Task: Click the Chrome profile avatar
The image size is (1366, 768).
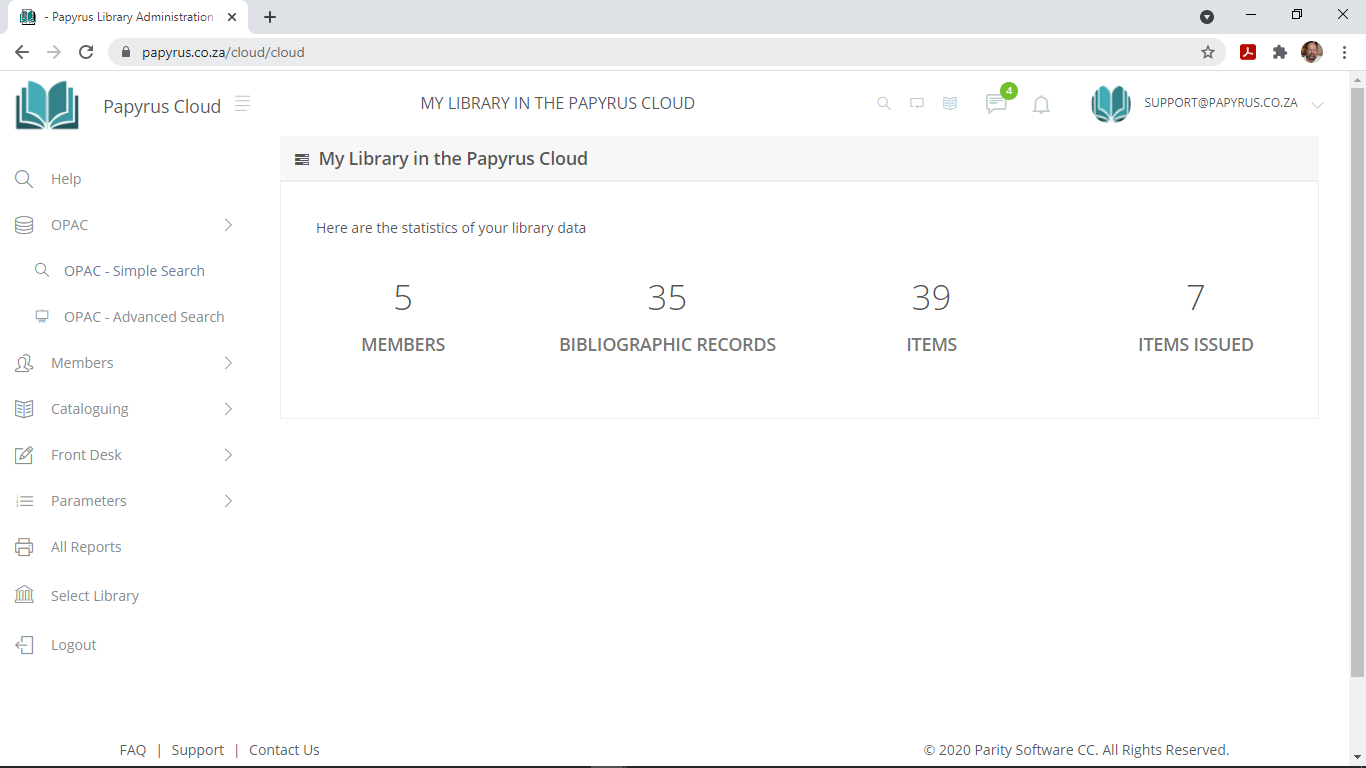Action: [x=1311, y=52]
